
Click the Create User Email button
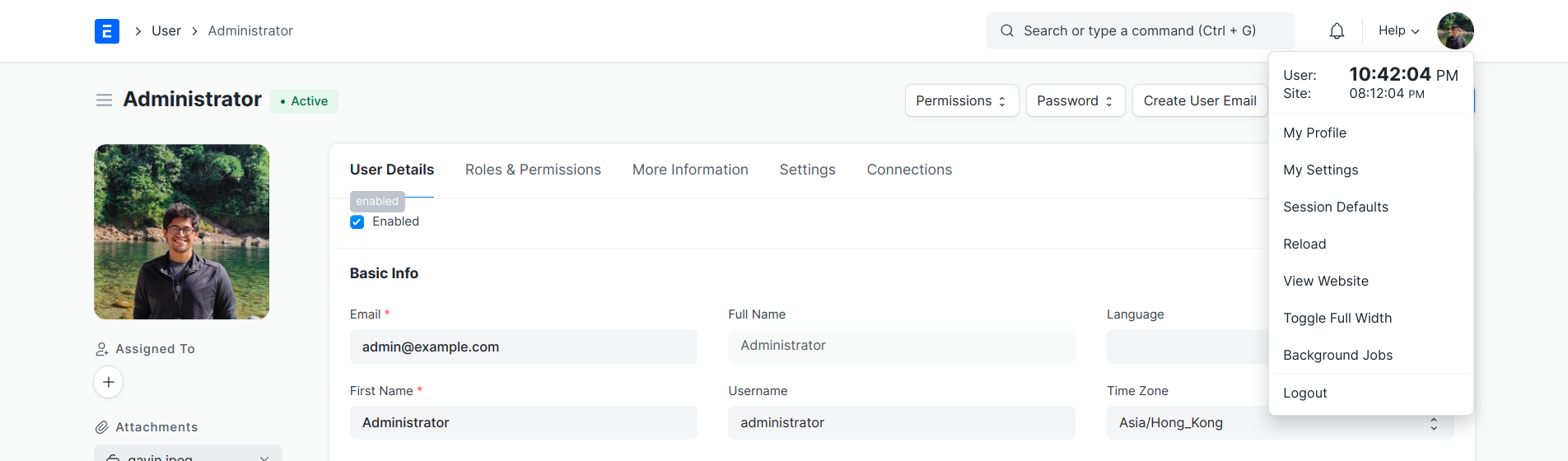click(x=1200, y=100)
